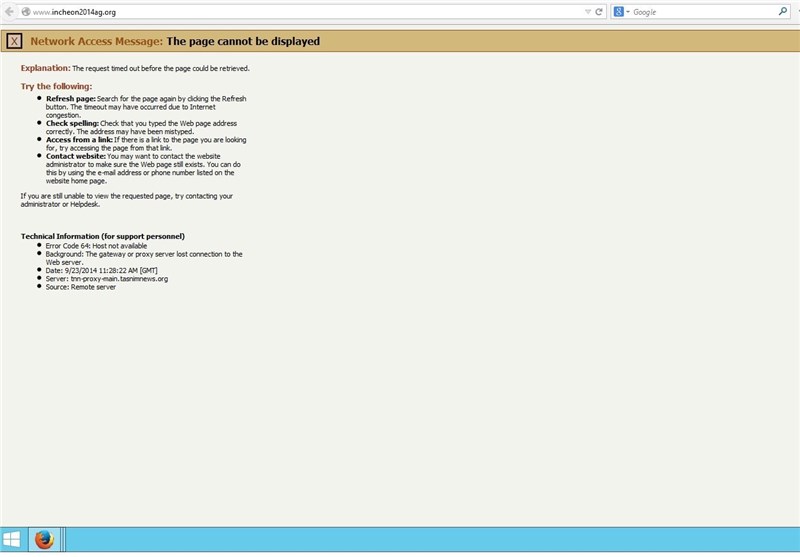Image resolution: width=800 pixels, height=557 pixels.
Task: Click the 'Technical Information' heading
Action: coord(102,236)
